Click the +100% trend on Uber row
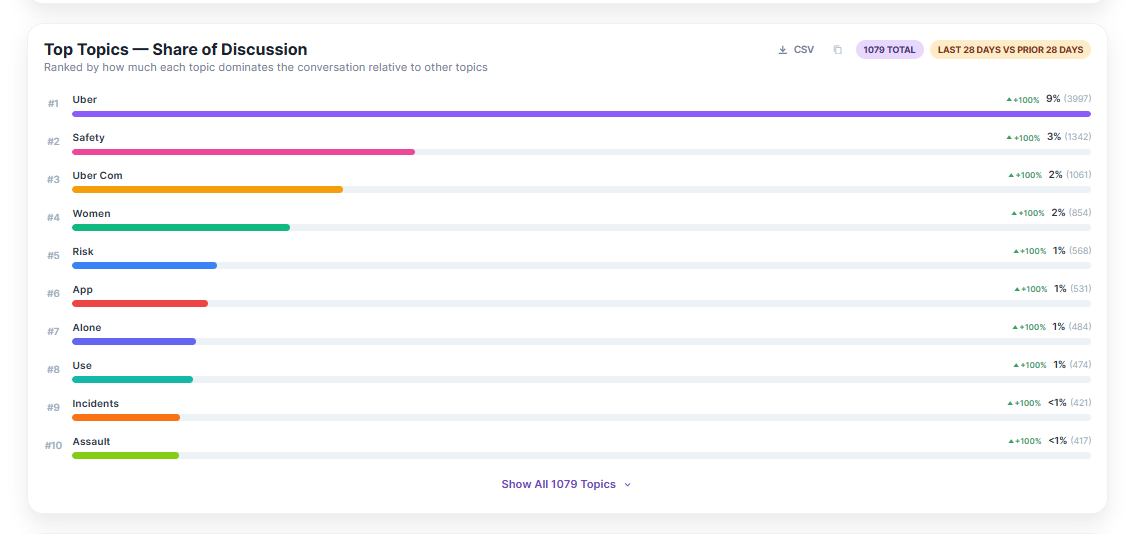This screenshot has height=534, width=1140. 1023,100
